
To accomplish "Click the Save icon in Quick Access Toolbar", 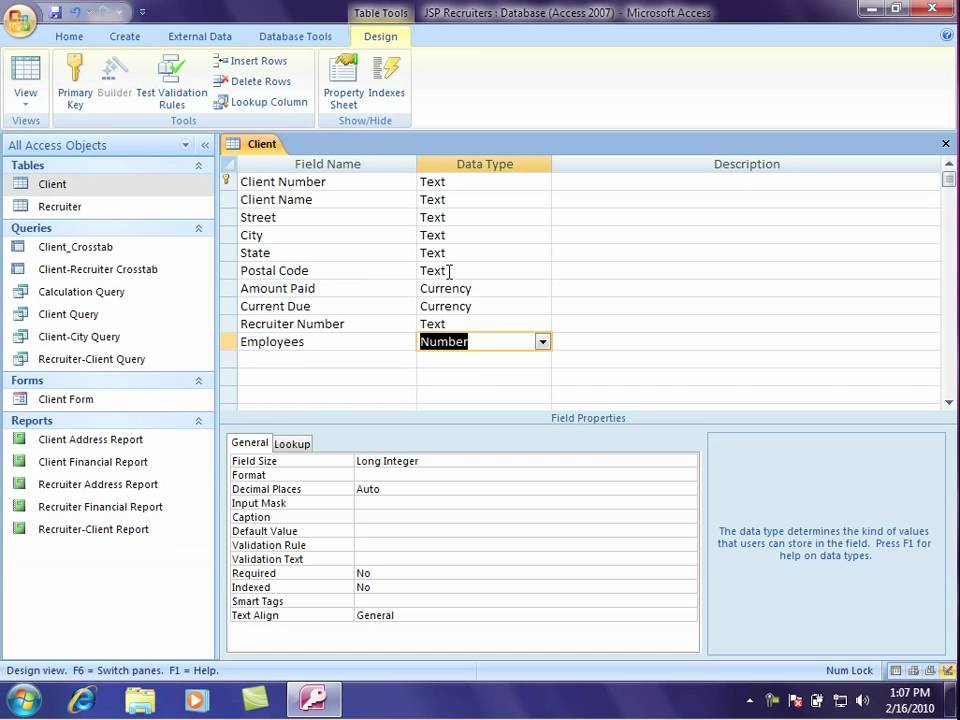I will pyautogui.click(x=56, y=12).
